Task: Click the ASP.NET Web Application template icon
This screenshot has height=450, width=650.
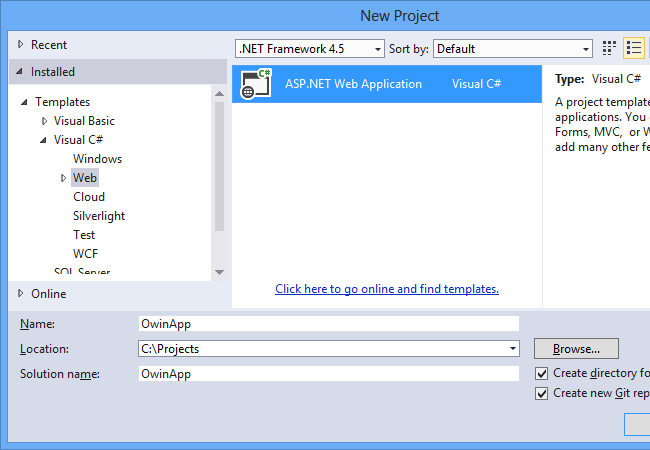Action: pos(256,84)
